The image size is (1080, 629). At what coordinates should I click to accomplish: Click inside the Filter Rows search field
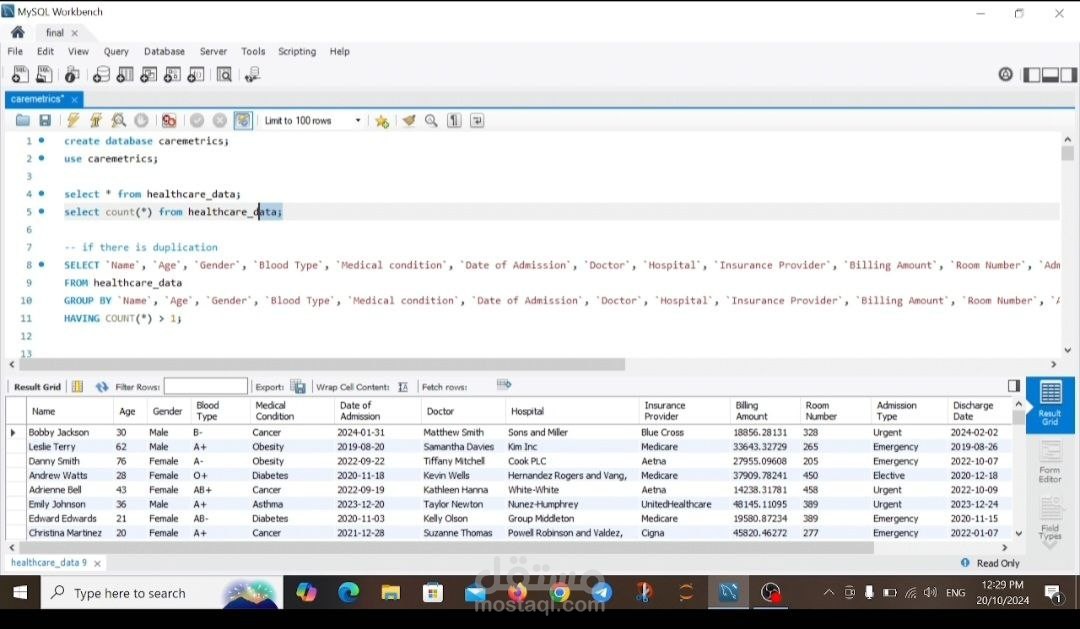(206, 386)
